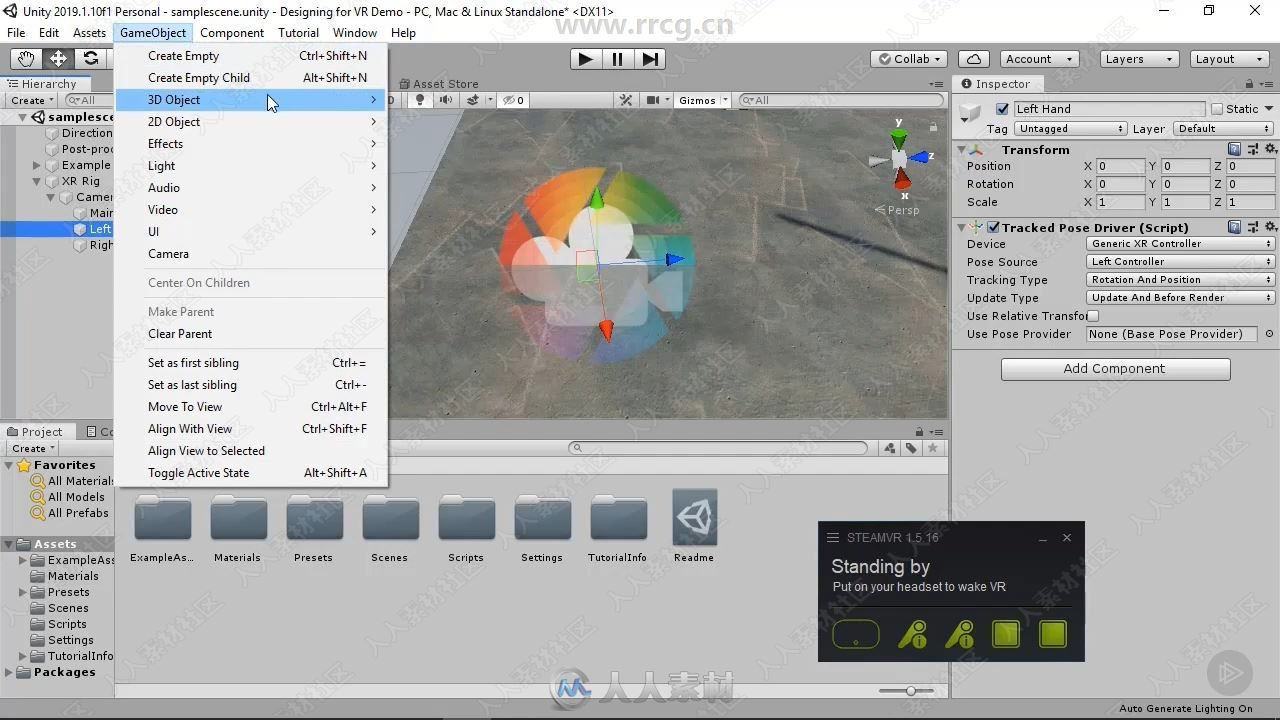
Task: Click the scene search field
Action: tap(841, 100)
